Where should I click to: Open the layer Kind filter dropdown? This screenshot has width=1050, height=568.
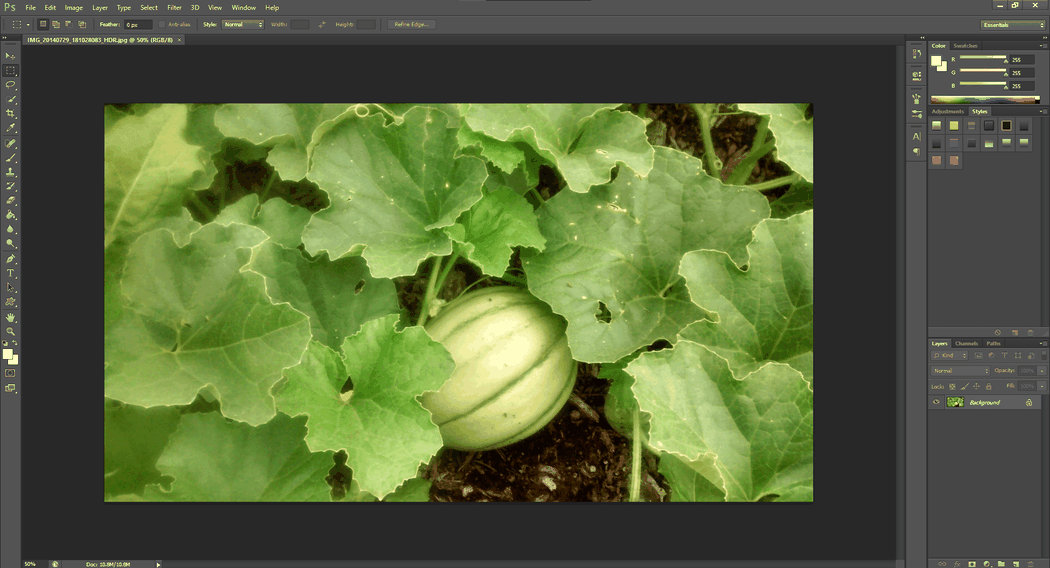pos(950,355)
